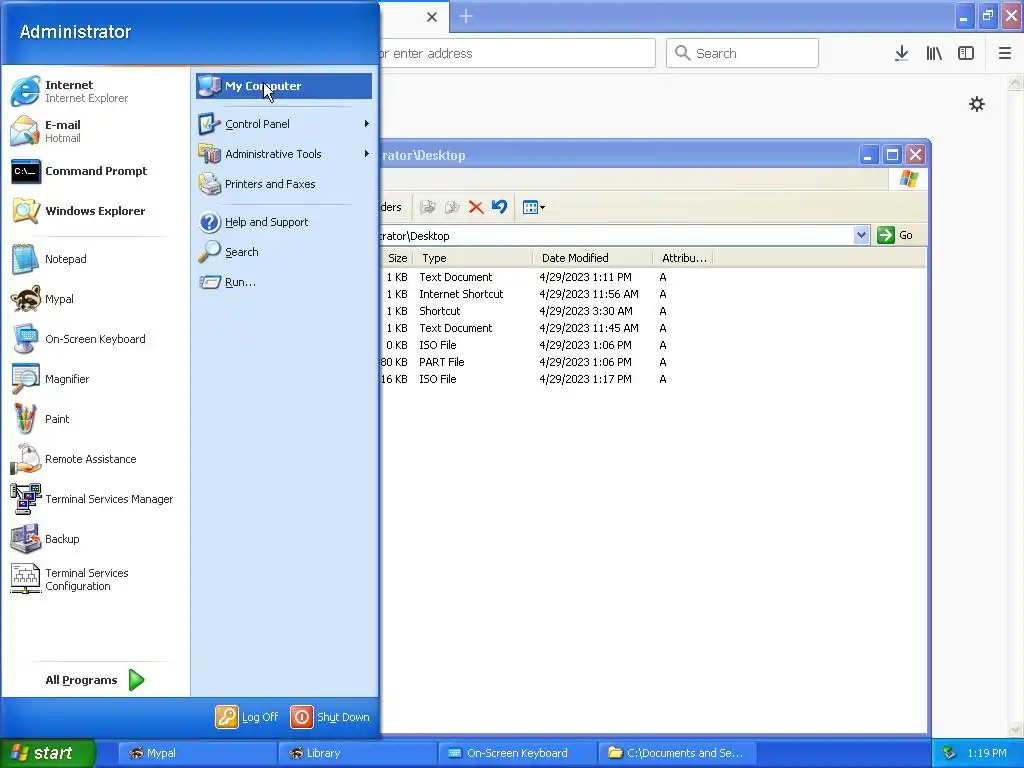Click the Start button
The width and height of the screenshot is (1024, 768).
47,753
